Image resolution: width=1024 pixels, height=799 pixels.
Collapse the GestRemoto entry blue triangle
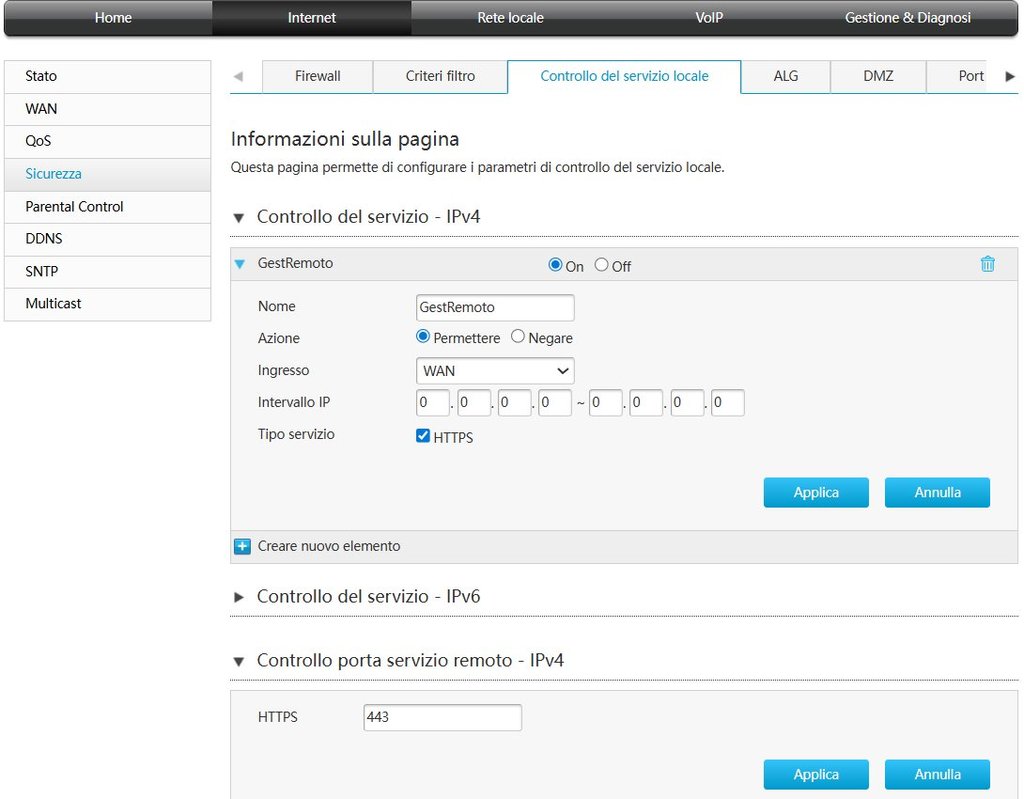pos(240,264)
